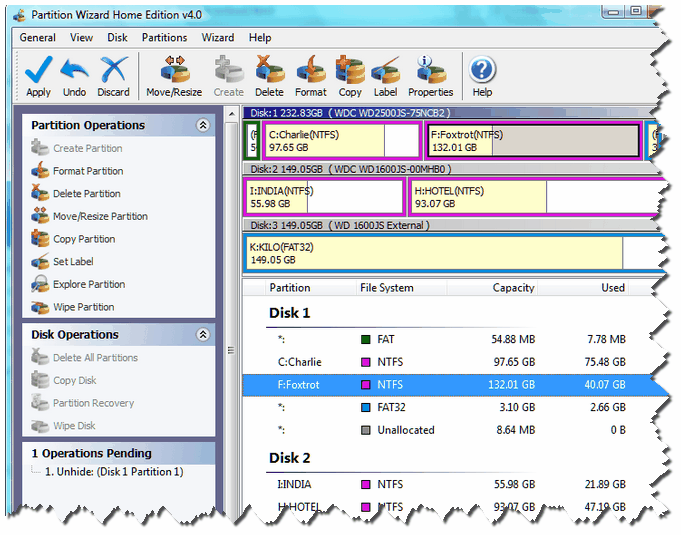The height and width of the screenshot is (535, 681).
Task: Click the sidebar splitter grip handle
Action: 231,350
